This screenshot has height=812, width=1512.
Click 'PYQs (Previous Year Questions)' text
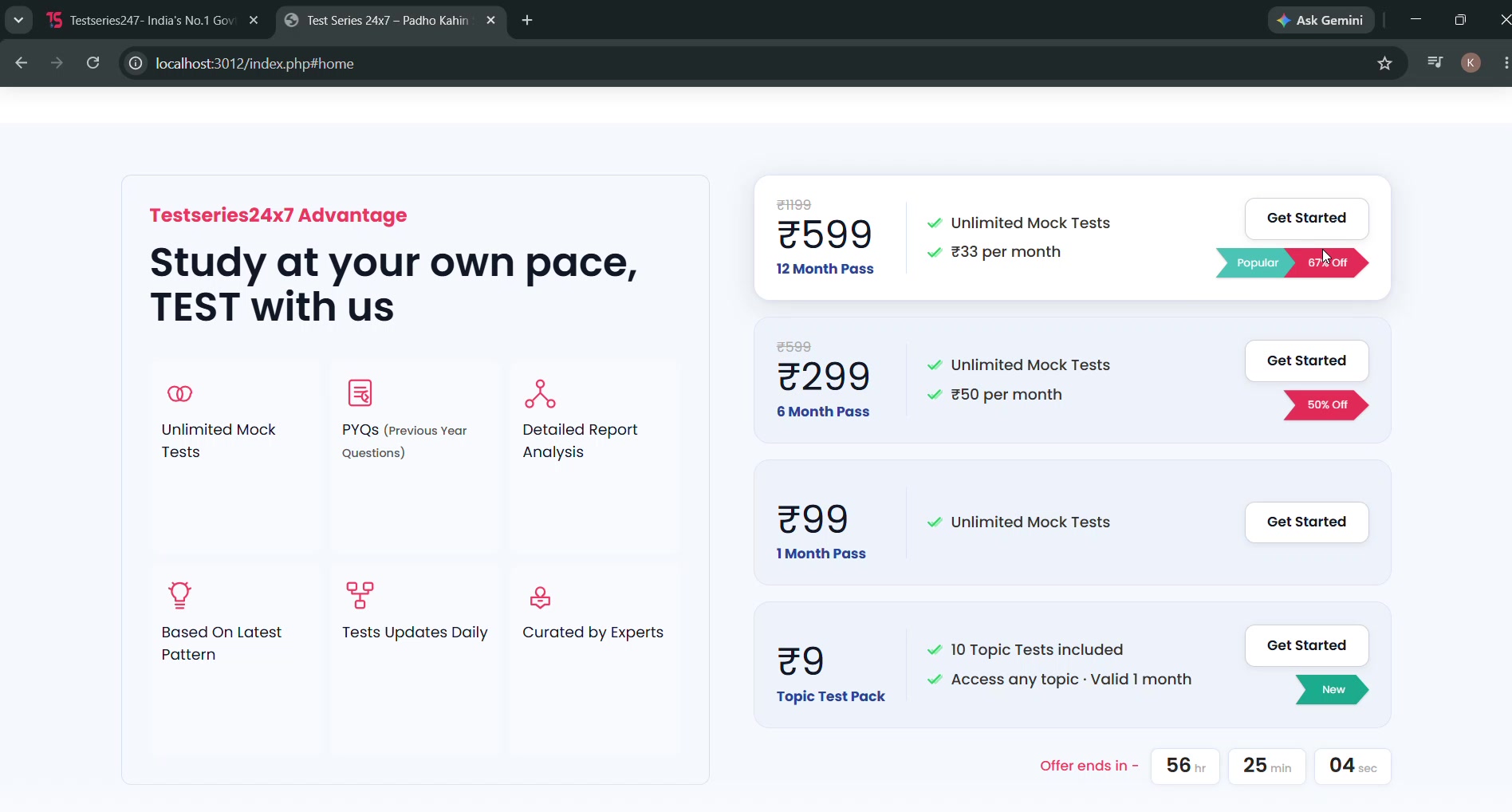click(x=404, y=441)
